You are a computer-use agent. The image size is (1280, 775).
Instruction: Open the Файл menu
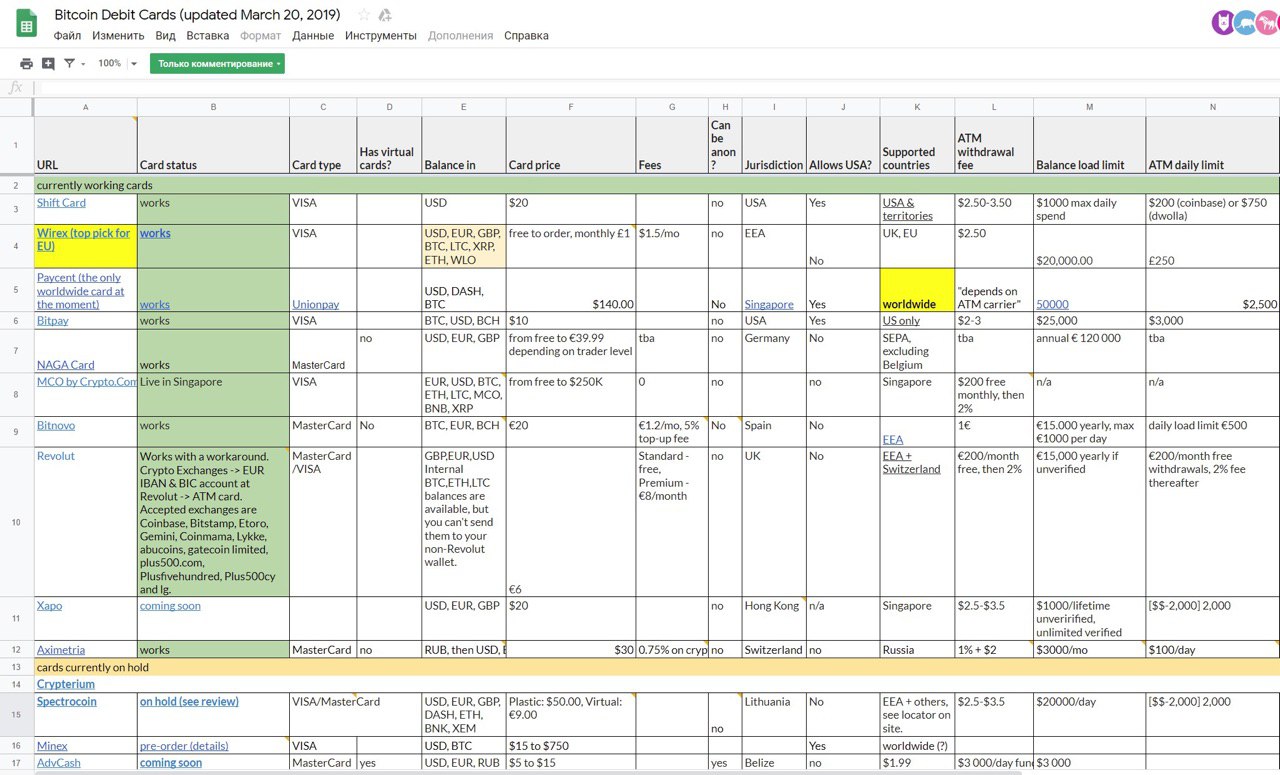pyautogui.click(x=67, y=35)
